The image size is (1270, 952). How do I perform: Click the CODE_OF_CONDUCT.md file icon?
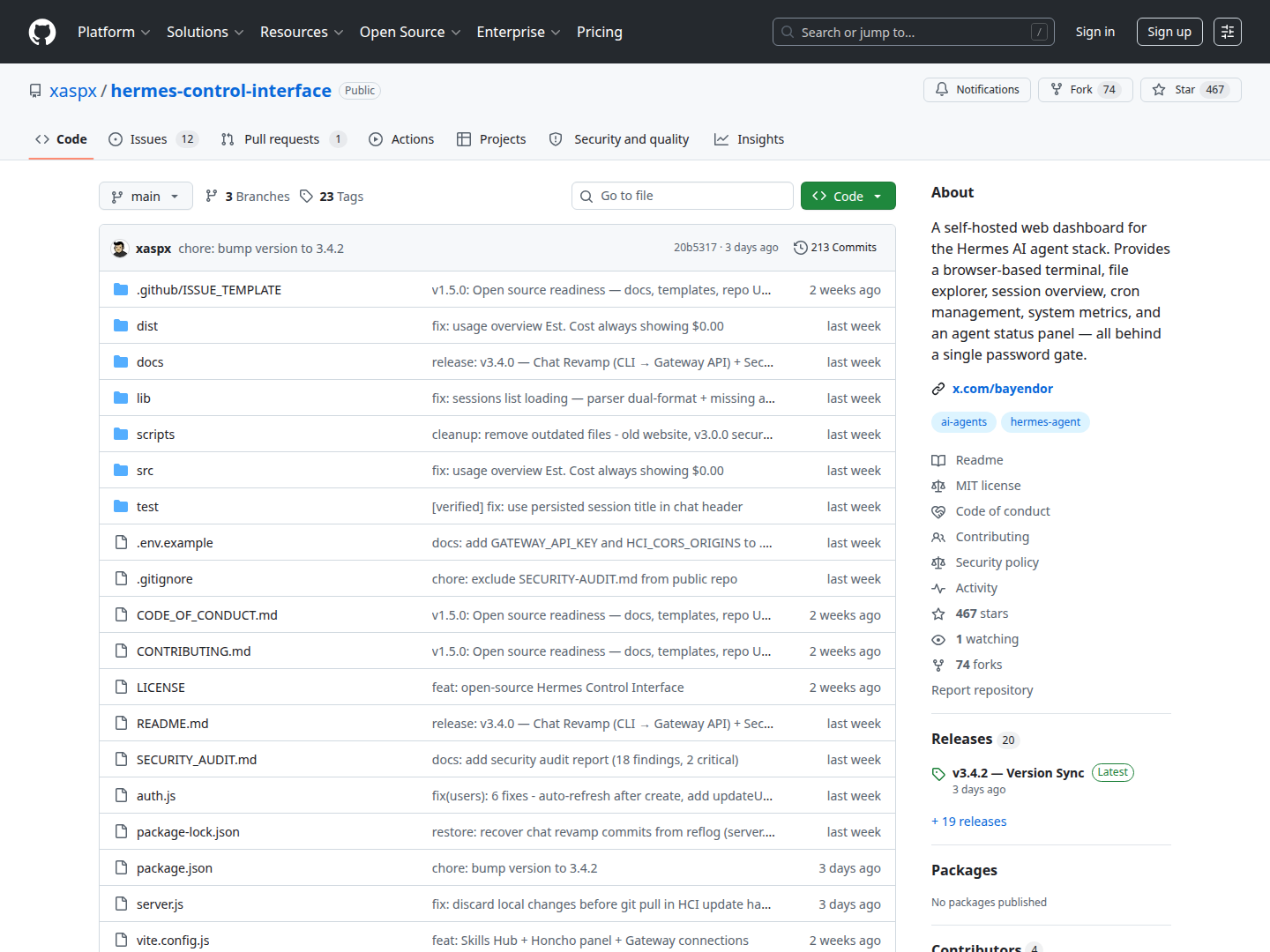[x=121, y=615]
